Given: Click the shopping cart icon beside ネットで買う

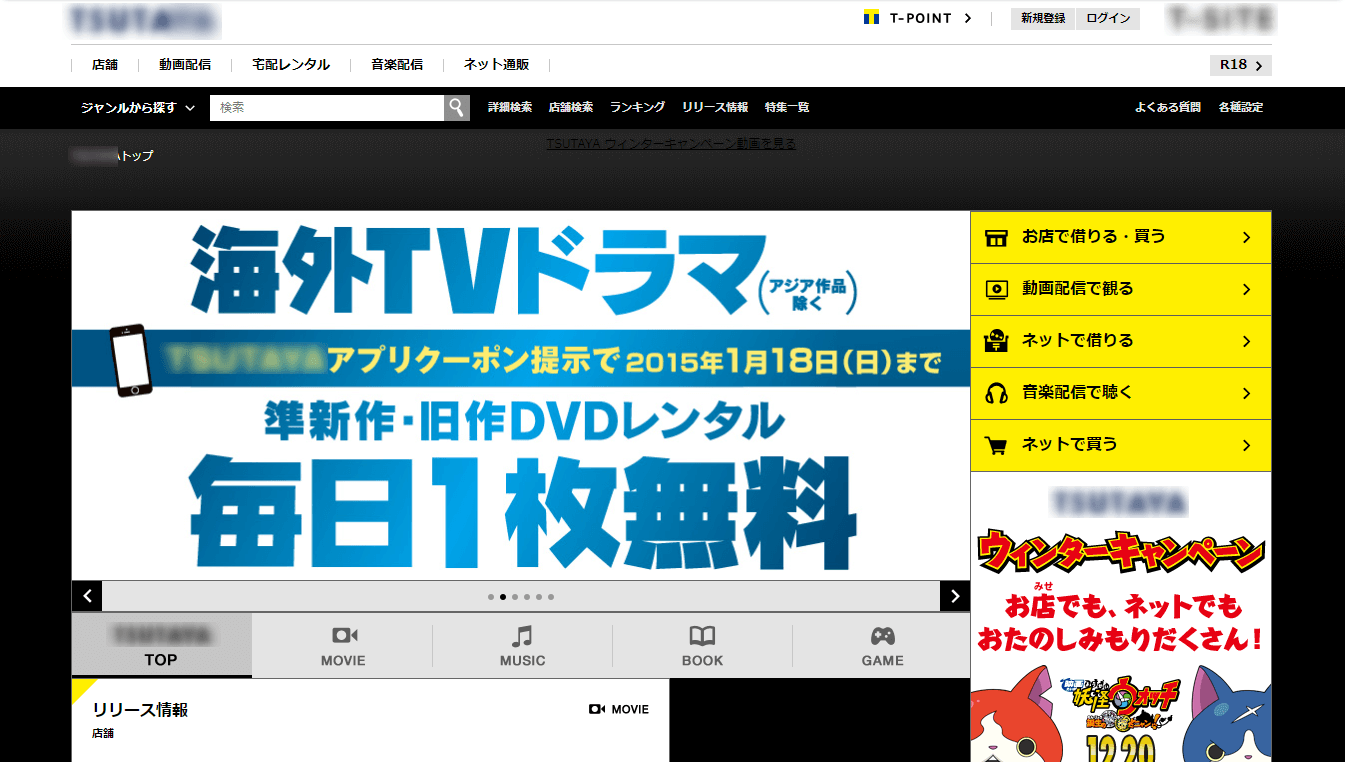Looking at the screenshot, I should click(996, 446).
